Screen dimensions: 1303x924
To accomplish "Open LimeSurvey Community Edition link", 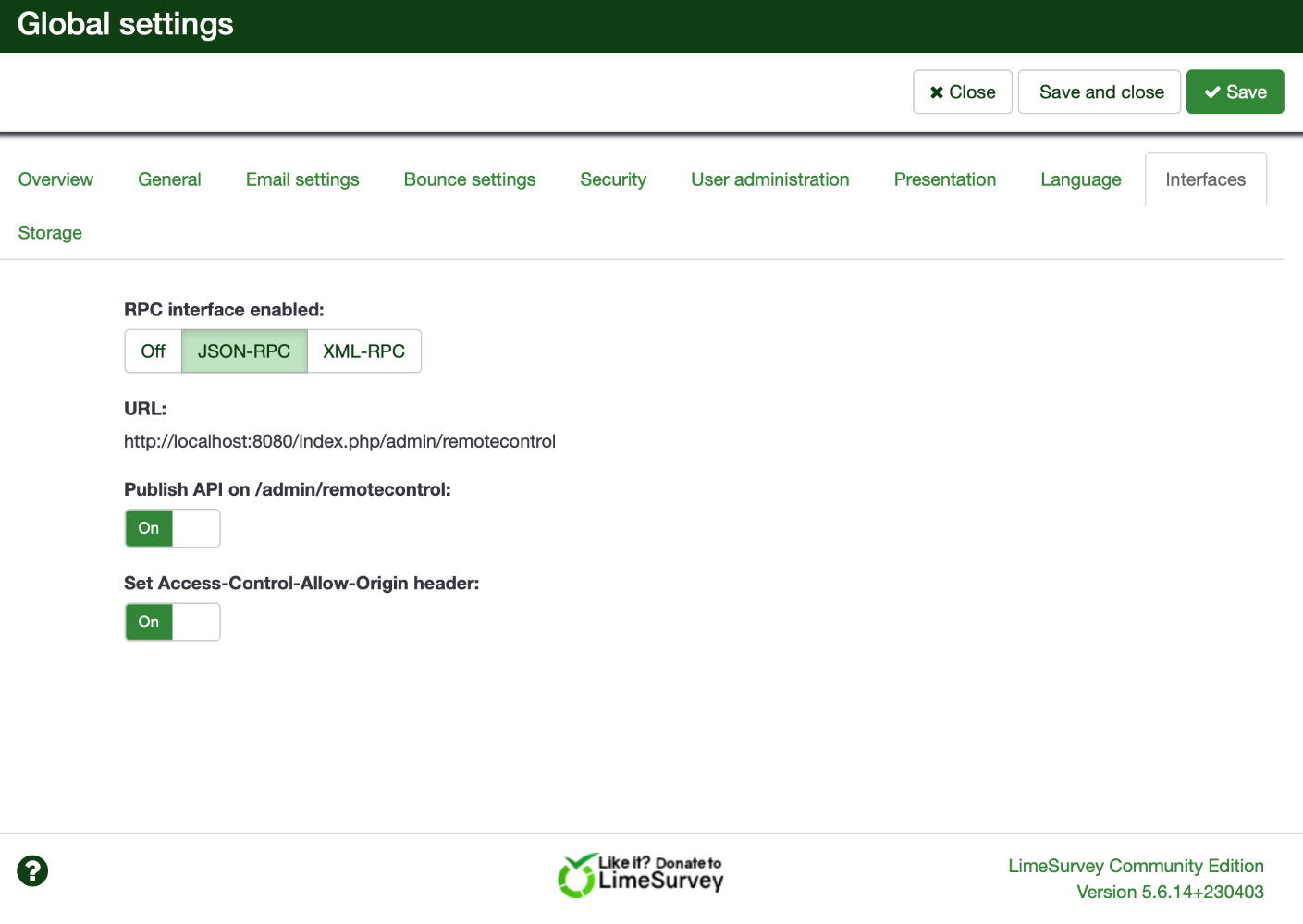I will [1136, 866].
